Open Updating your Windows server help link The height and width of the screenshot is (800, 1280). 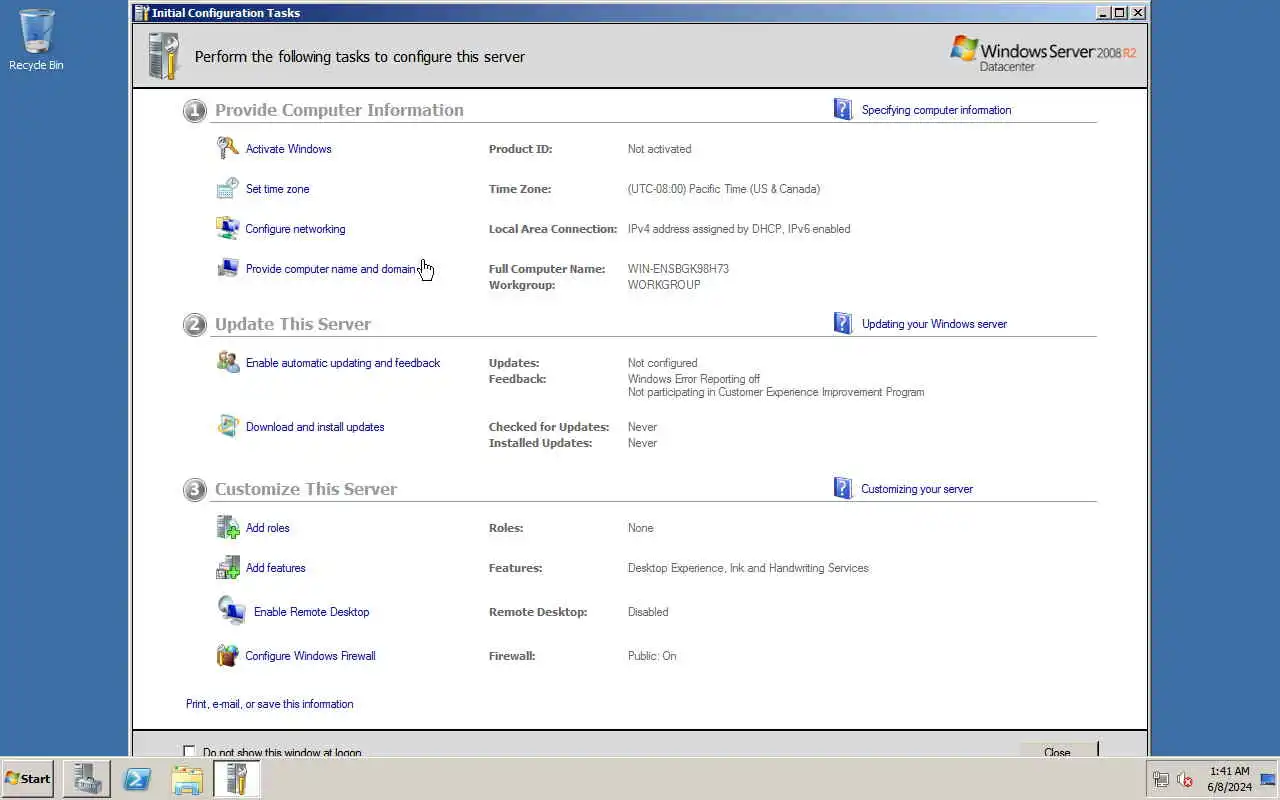click(934, 324)
